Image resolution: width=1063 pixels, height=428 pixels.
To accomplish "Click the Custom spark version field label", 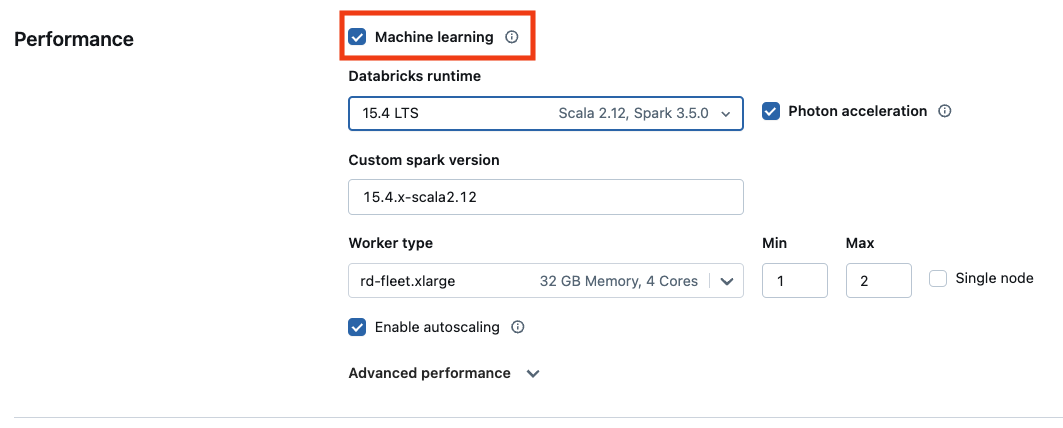I will click(423, 160).
